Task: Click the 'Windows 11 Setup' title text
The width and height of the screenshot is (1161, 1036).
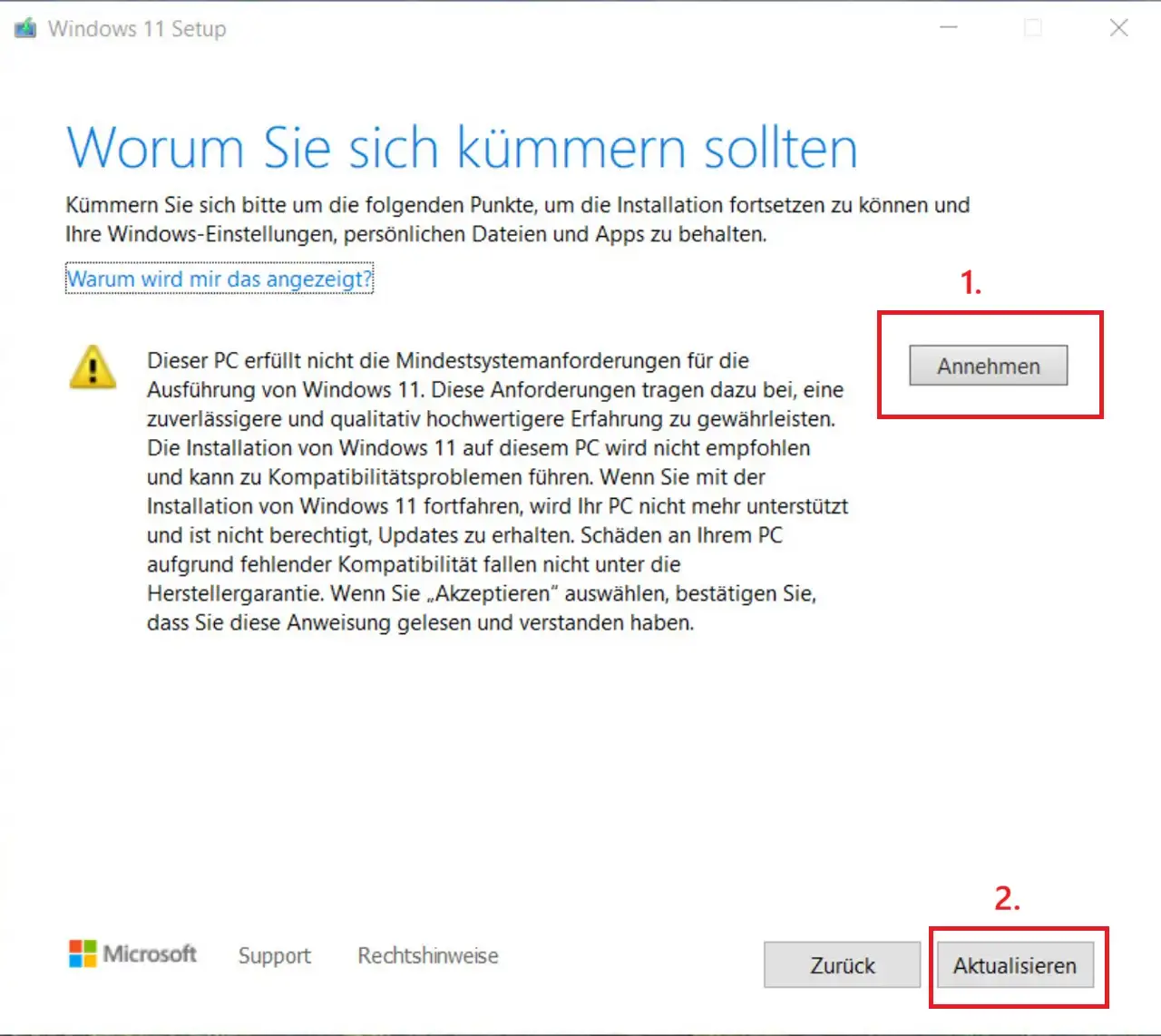Action: click(137, 29)
